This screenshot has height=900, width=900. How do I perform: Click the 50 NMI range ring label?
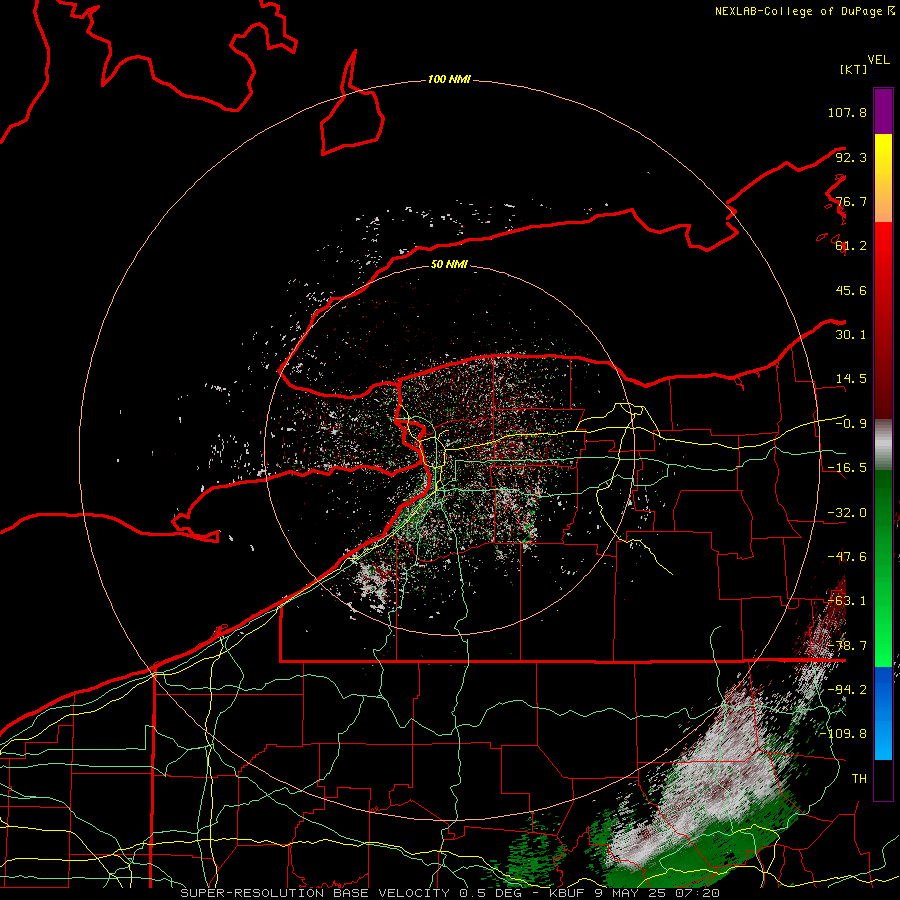(x=449, y=264)
